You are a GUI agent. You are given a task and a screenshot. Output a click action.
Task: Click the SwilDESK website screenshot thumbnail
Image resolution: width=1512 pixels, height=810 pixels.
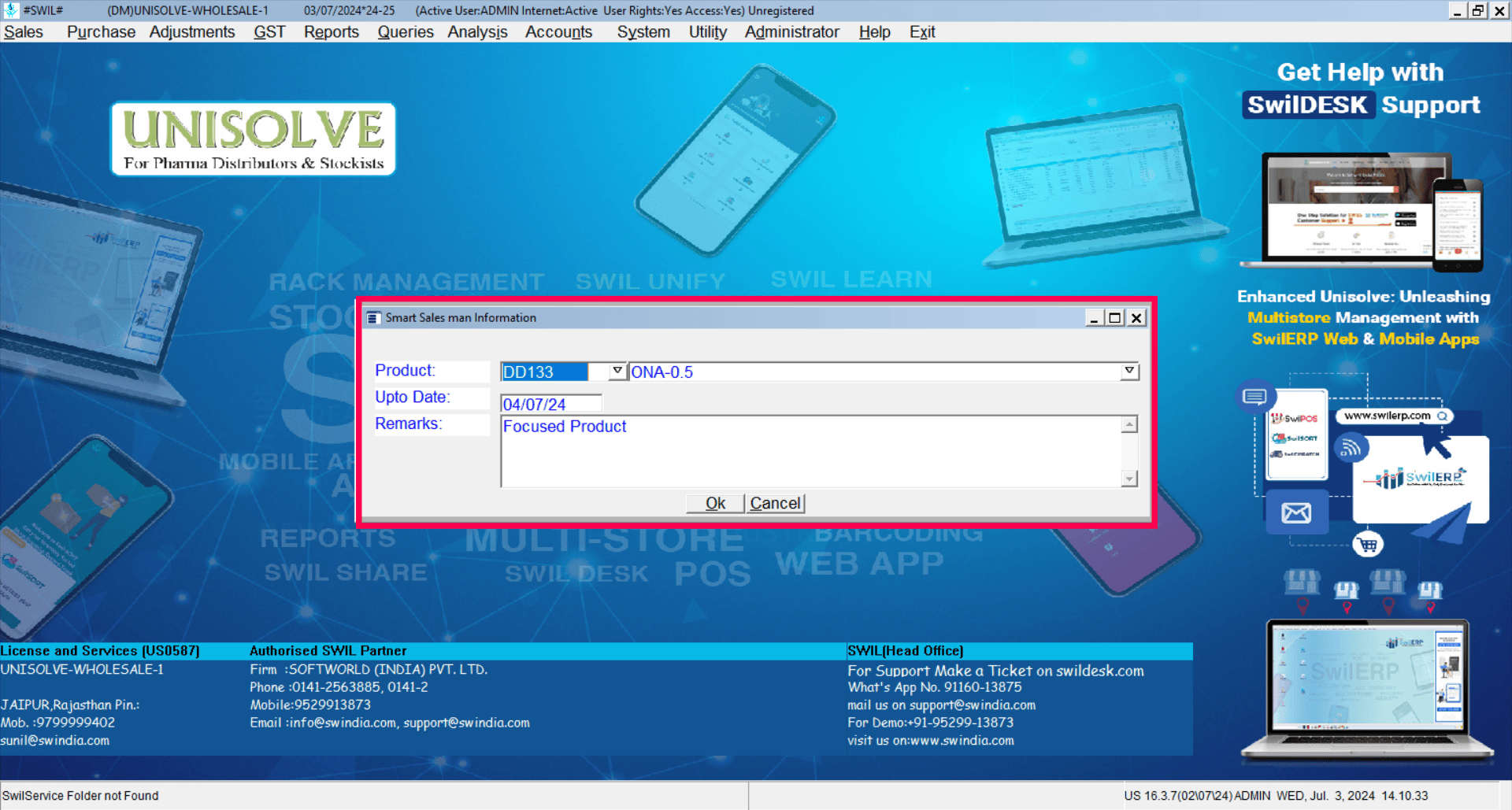click(1362, 212)
